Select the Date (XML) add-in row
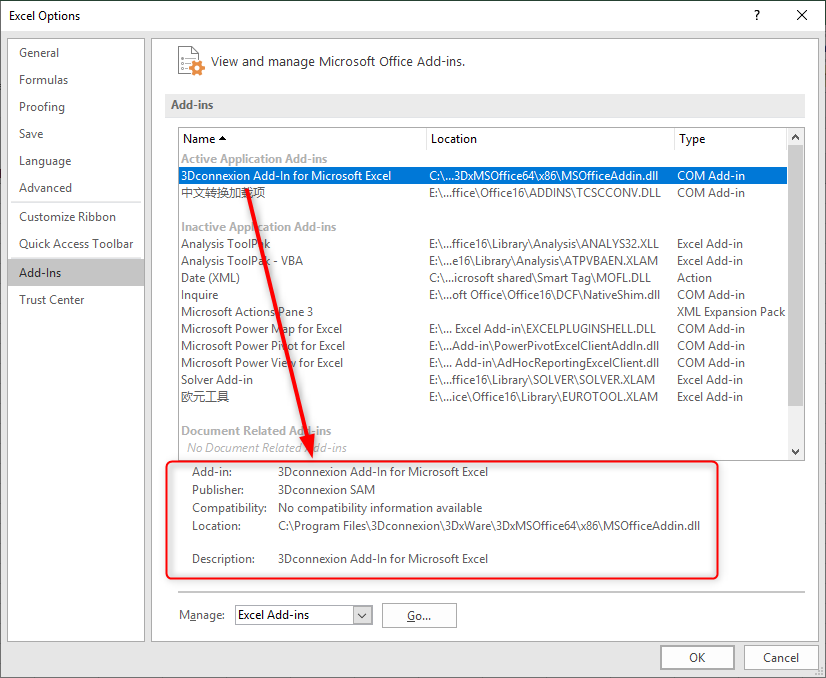The image size is (826, 678). coord(483,278)
